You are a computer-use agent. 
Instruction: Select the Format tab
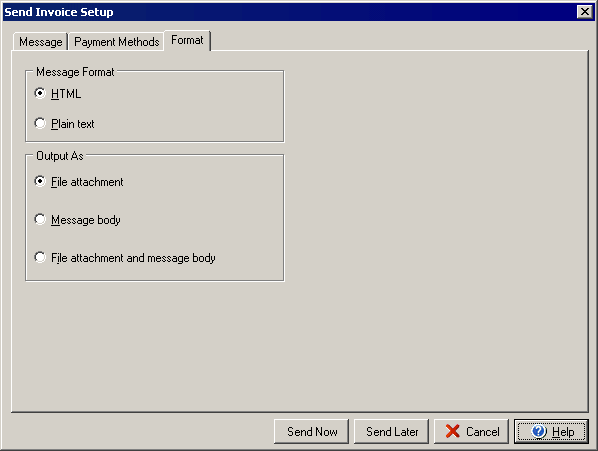click(187, 40)
